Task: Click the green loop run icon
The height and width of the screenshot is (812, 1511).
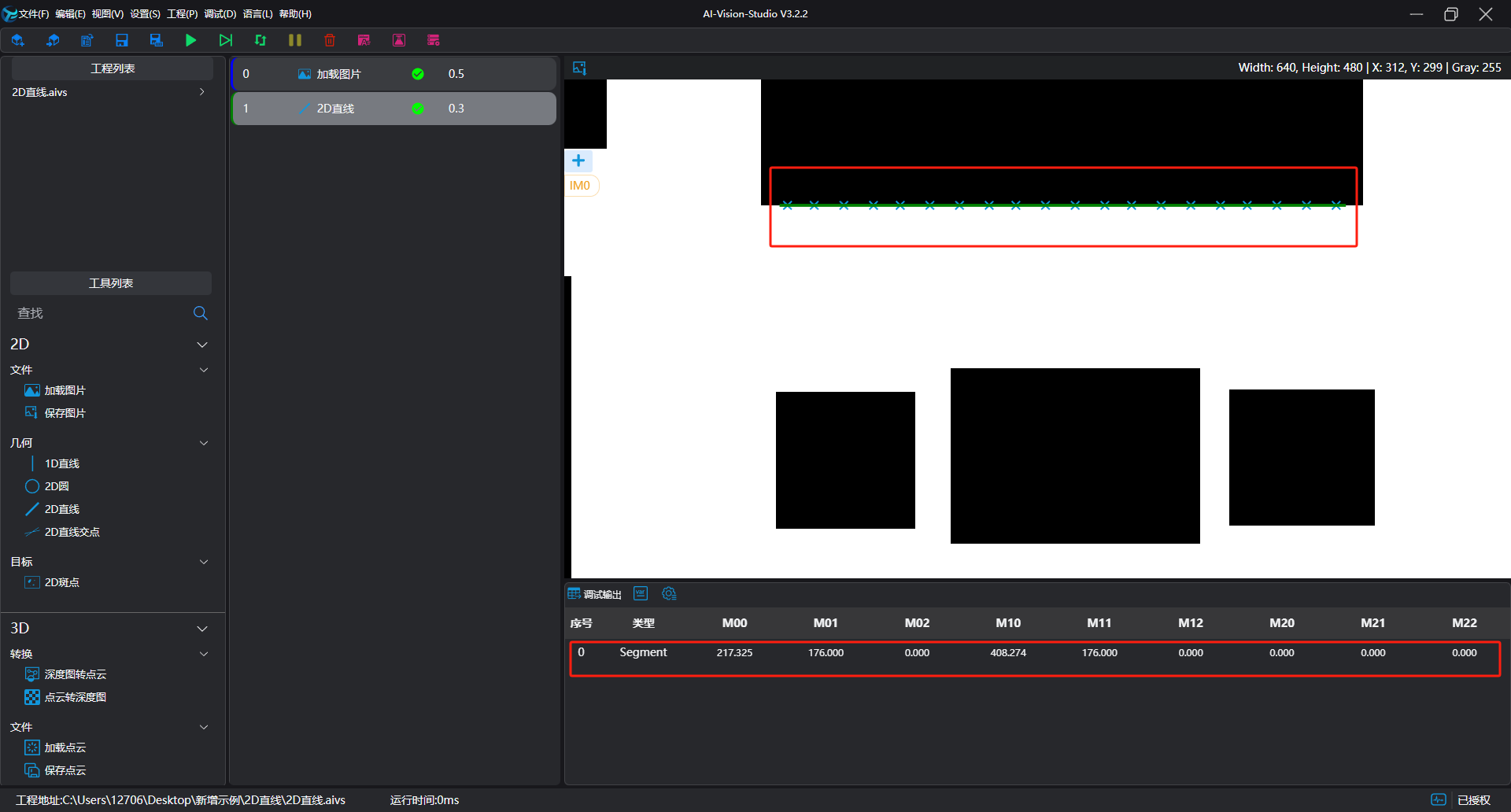Action: click(x=260, y=40)
